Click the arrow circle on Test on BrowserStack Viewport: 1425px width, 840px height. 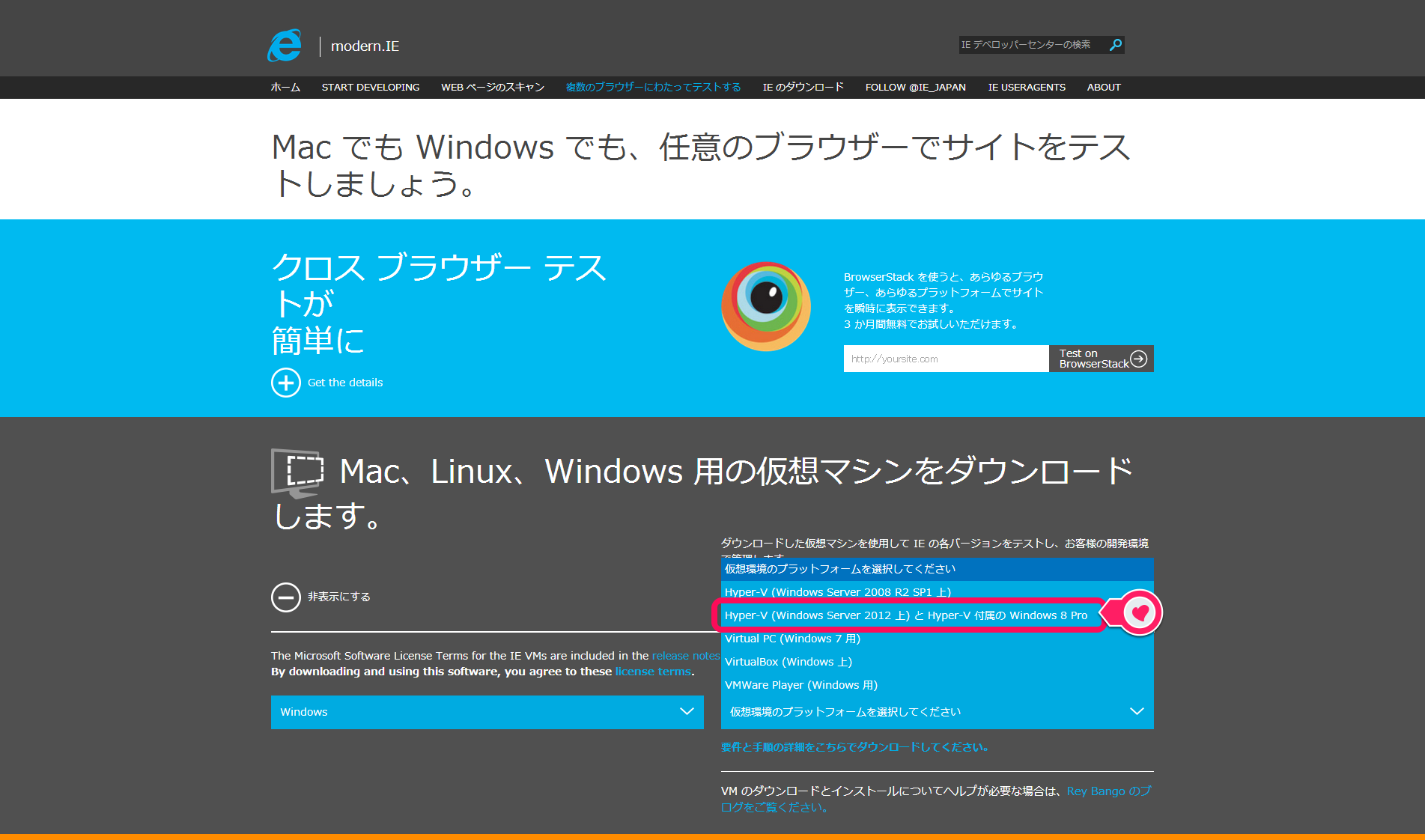tap(1138, 359)
